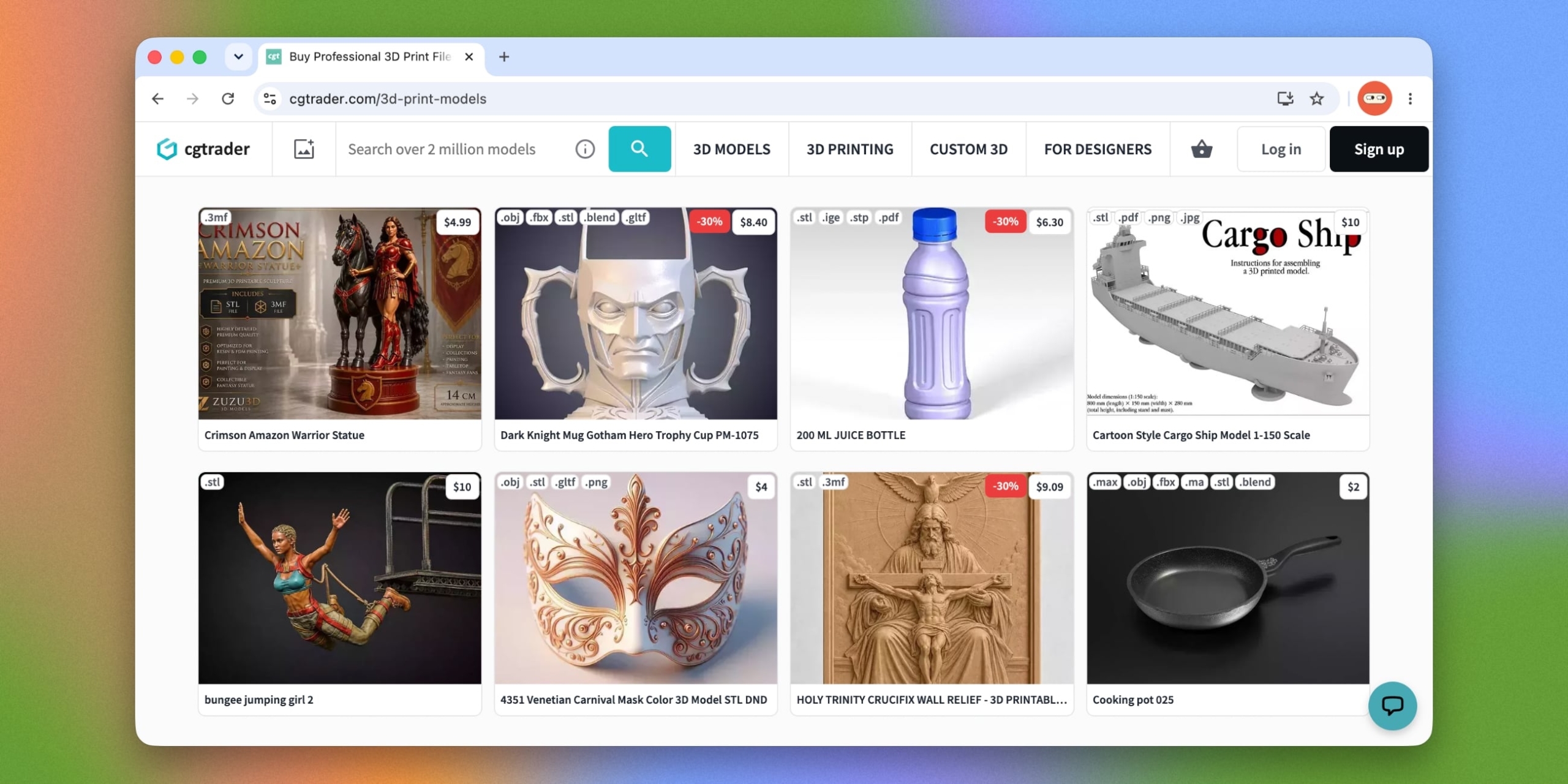This screenshot has width=1568, height=784.
Task: Click the Dark Knight Mug Gotham Hero title
Action: coord(629,435)
